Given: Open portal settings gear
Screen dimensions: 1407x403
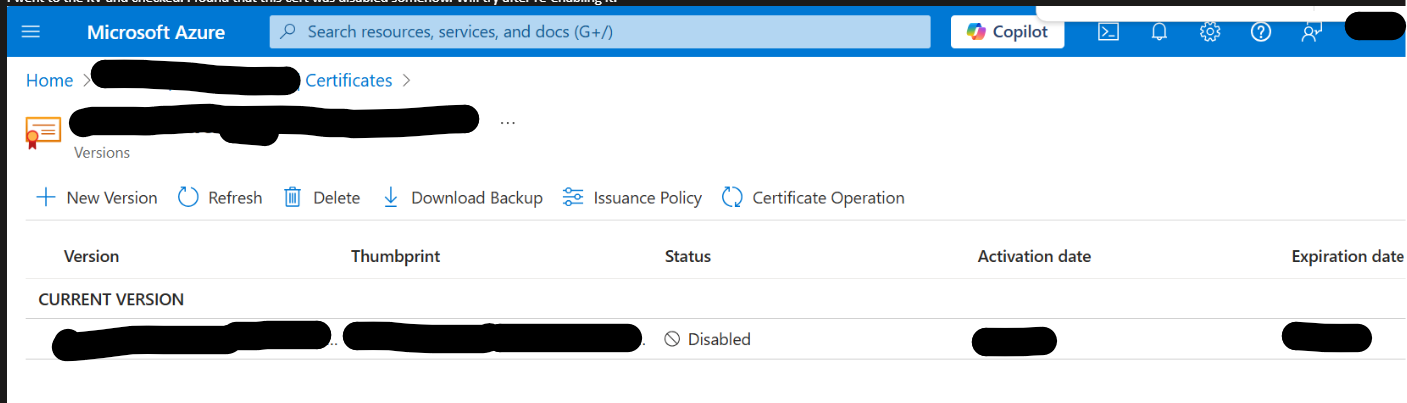Looking at the screenshot, I should pyautogui.click(x=1210, y=32).
